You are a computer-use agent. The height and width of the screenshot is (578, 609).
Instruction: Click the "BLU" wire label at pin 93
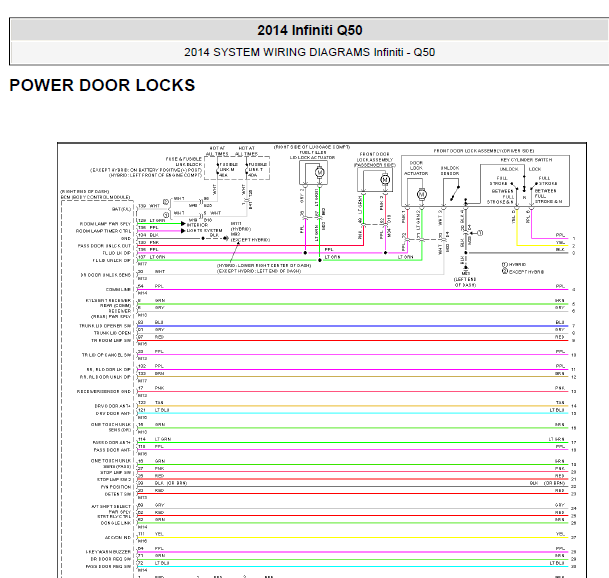[159, 322]
